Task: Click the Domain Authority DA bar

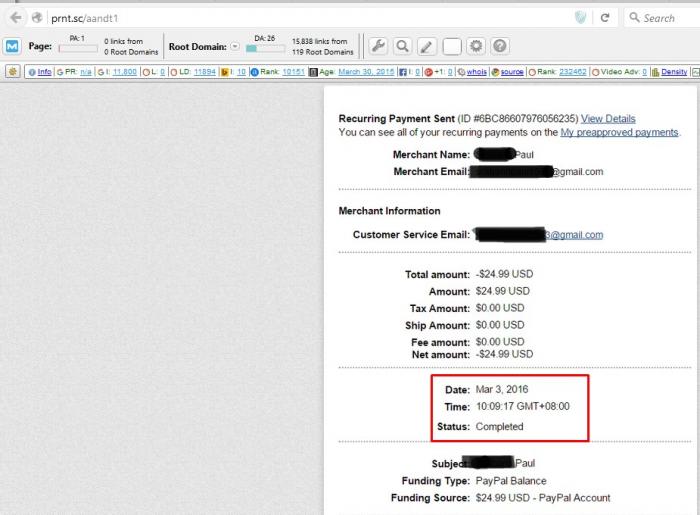Action: point(265,49)
